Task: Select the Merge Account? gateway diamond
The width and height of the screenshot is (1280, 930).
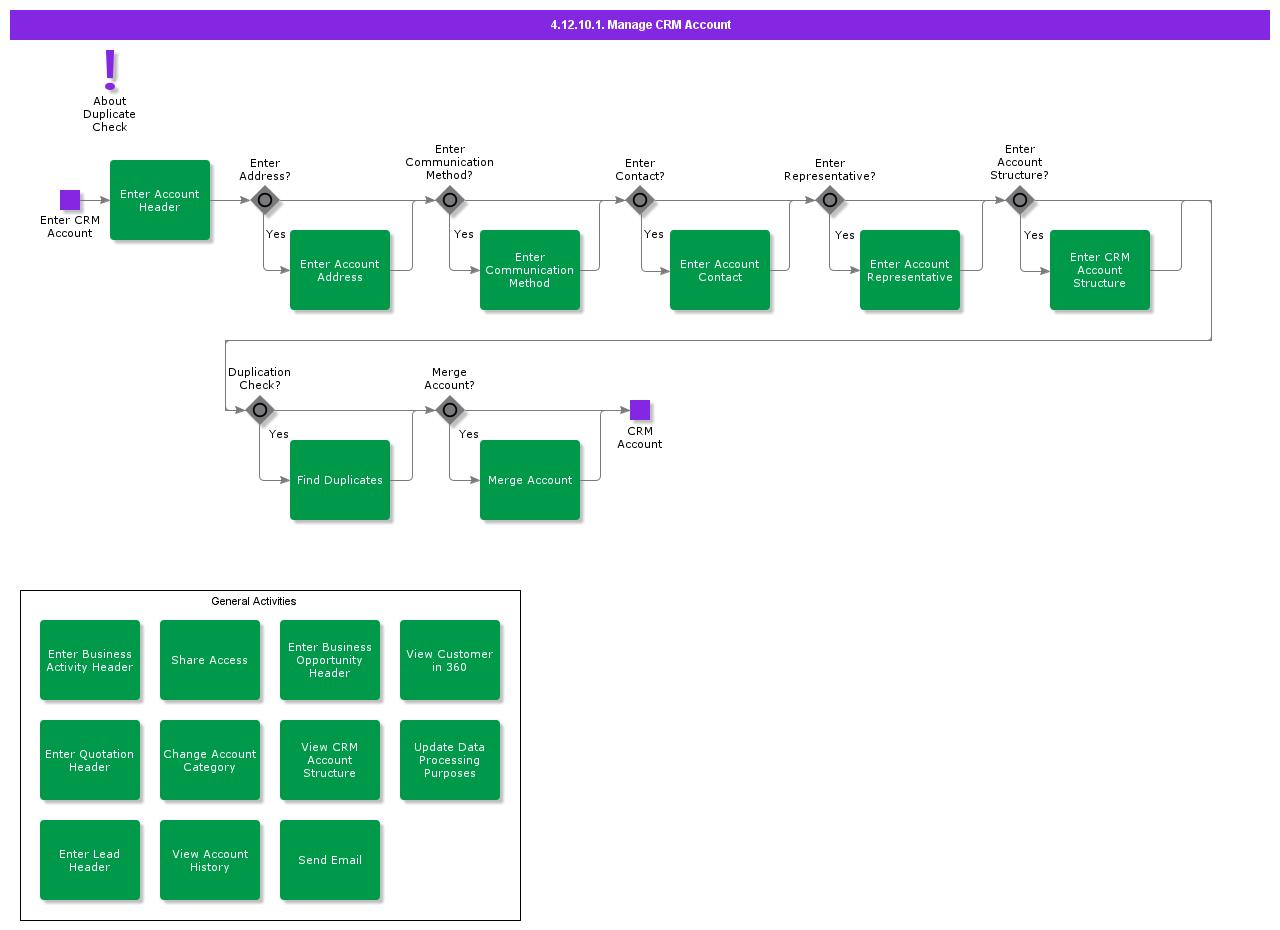Action: (450, 410)
